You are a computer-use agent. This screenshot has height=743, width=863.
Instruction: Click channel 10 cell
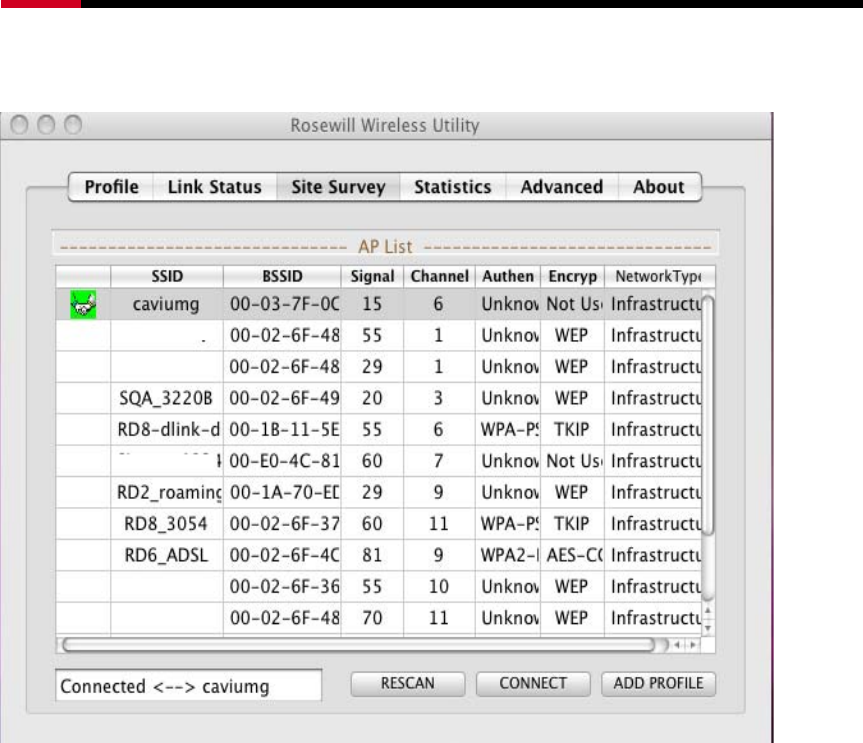pos(439,587)
